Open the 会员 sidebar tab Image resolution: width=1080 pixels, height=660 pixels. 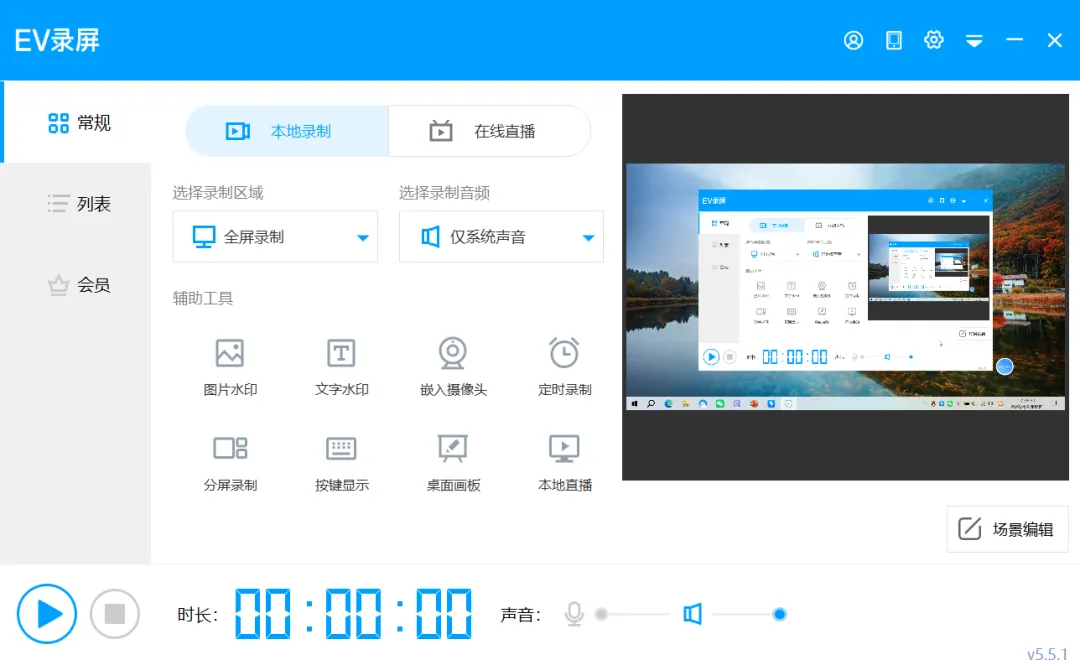pyautogui.click(x=78, y=285)
